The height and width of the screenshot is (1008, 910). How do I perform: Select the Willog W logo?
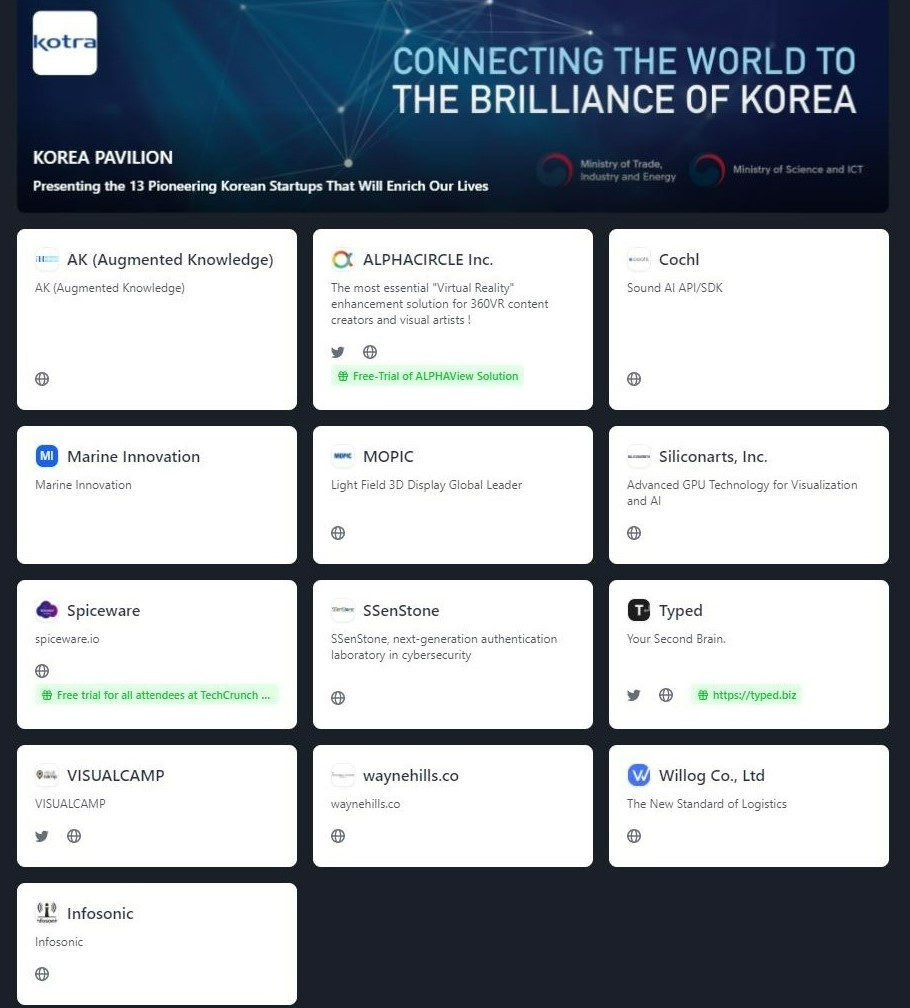639,775
